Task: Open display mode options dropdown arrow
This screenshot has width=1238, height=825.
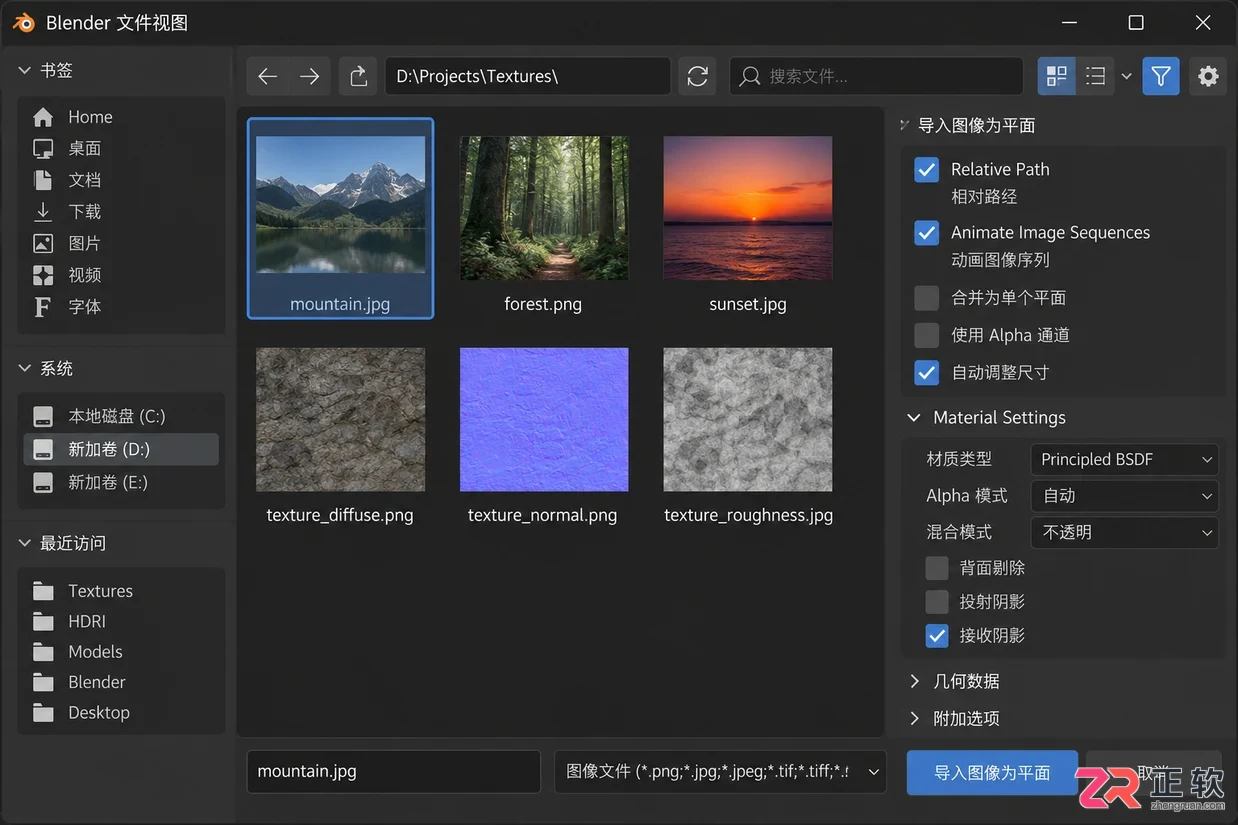Action: coord(1126,76)
